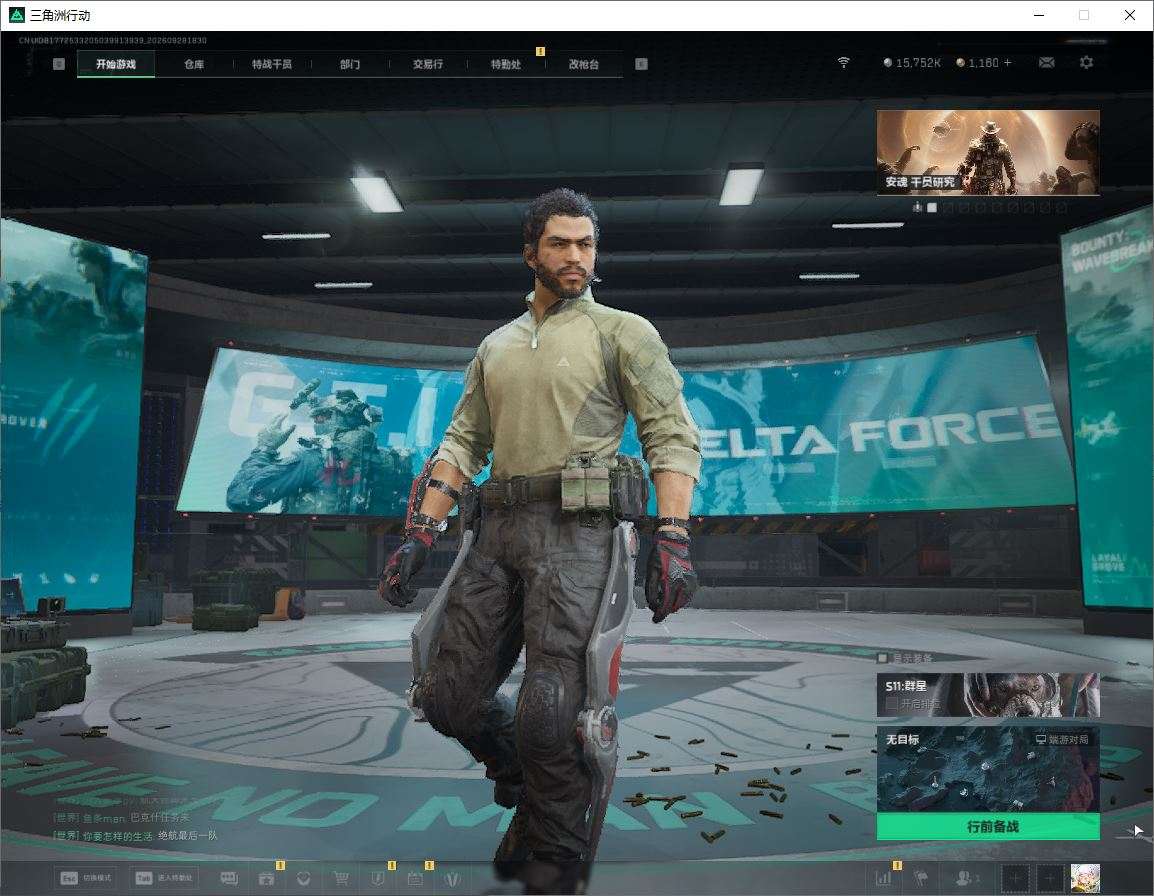Close the 三角洲行动 window
Screen dimensions: 1154x896
tap(1130, 15)
